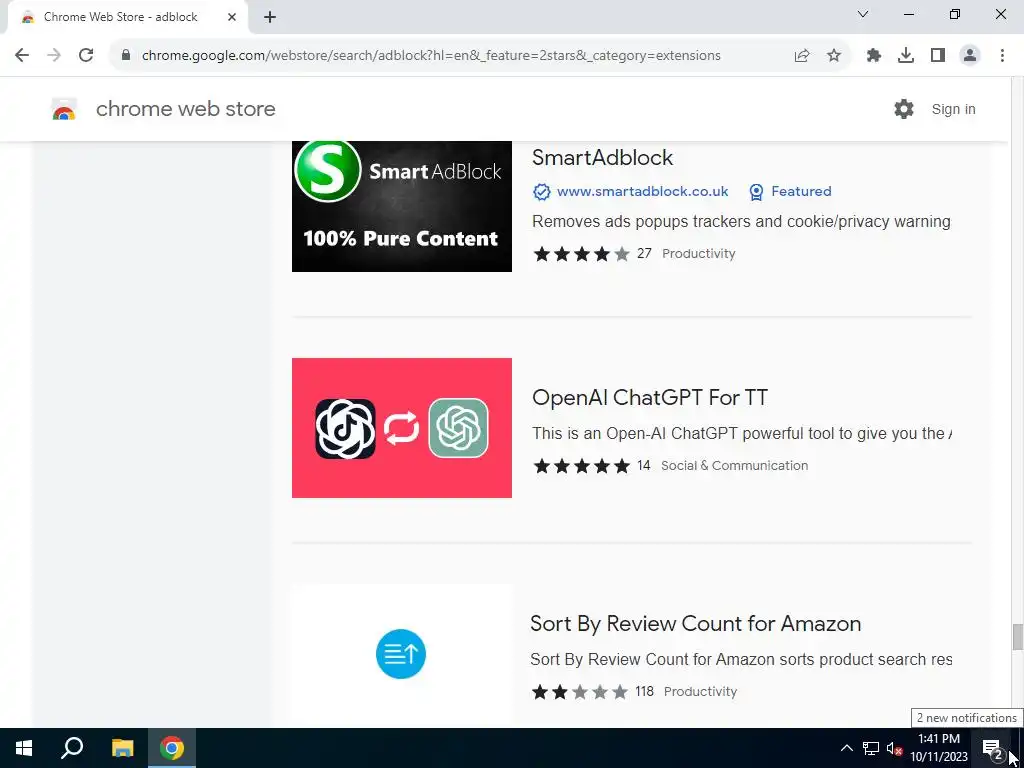Bookmark this page with the star icon
1024x768 pixels.
click(x=834, y=56)
